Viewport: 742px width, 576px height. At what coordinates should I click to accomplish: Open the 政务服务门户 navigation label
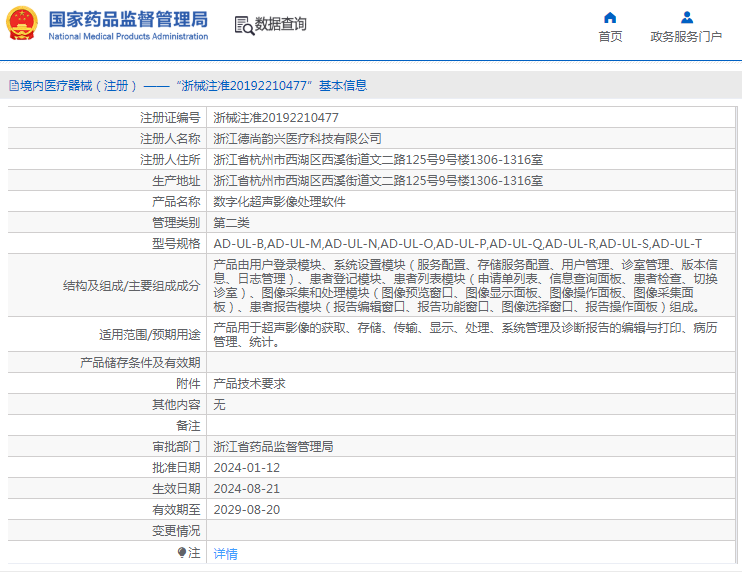tap(686, 37)
